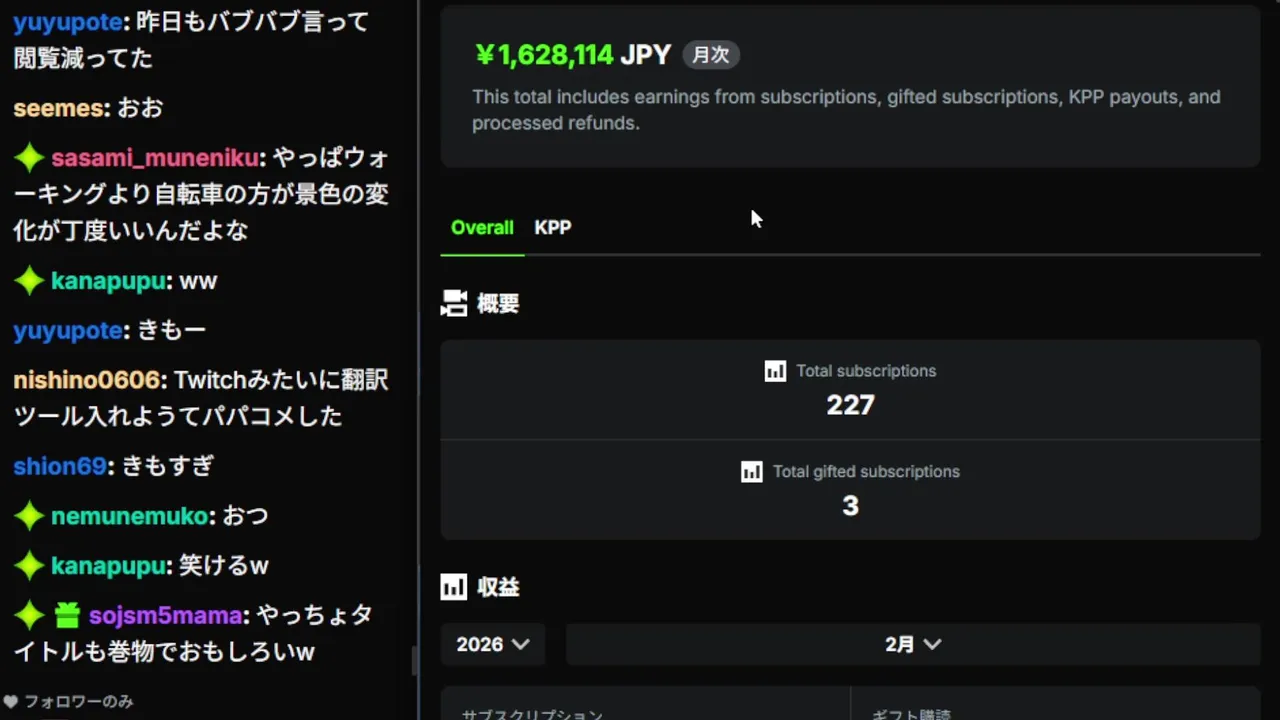Screen dimensions: 1280x720
Task: Click the 概要 section icon
Action: pyautogui.click(x=454, y=303)
